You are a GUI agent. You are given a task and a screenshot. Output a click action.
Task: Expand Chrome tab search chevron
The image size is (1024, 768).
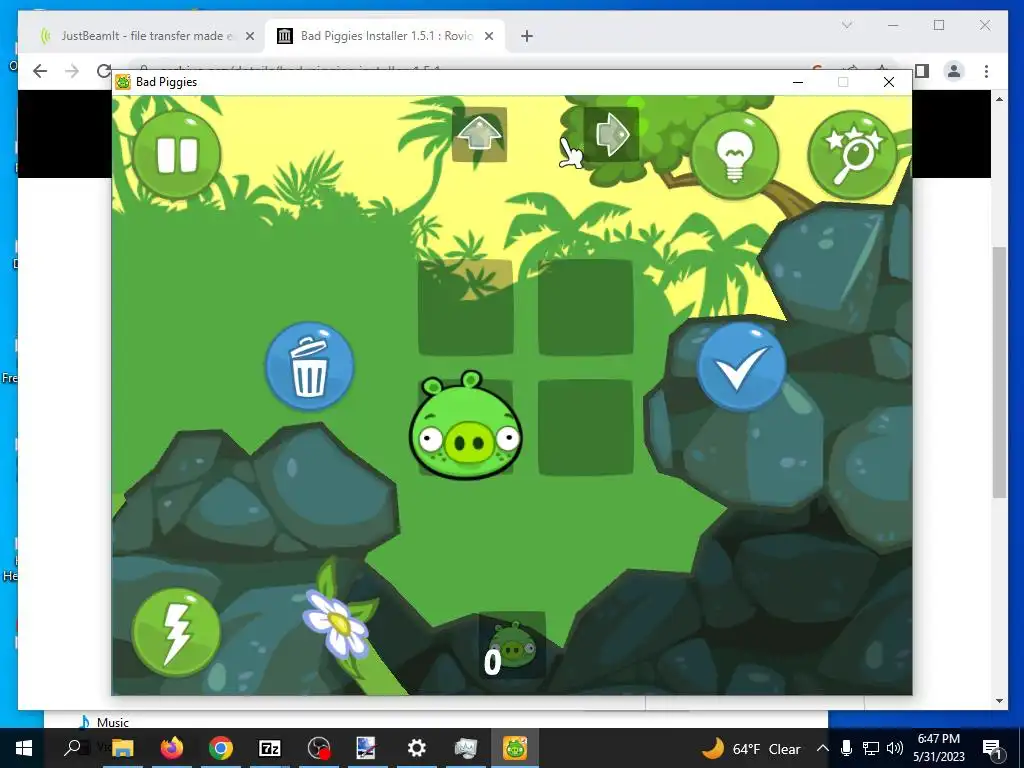847,25
